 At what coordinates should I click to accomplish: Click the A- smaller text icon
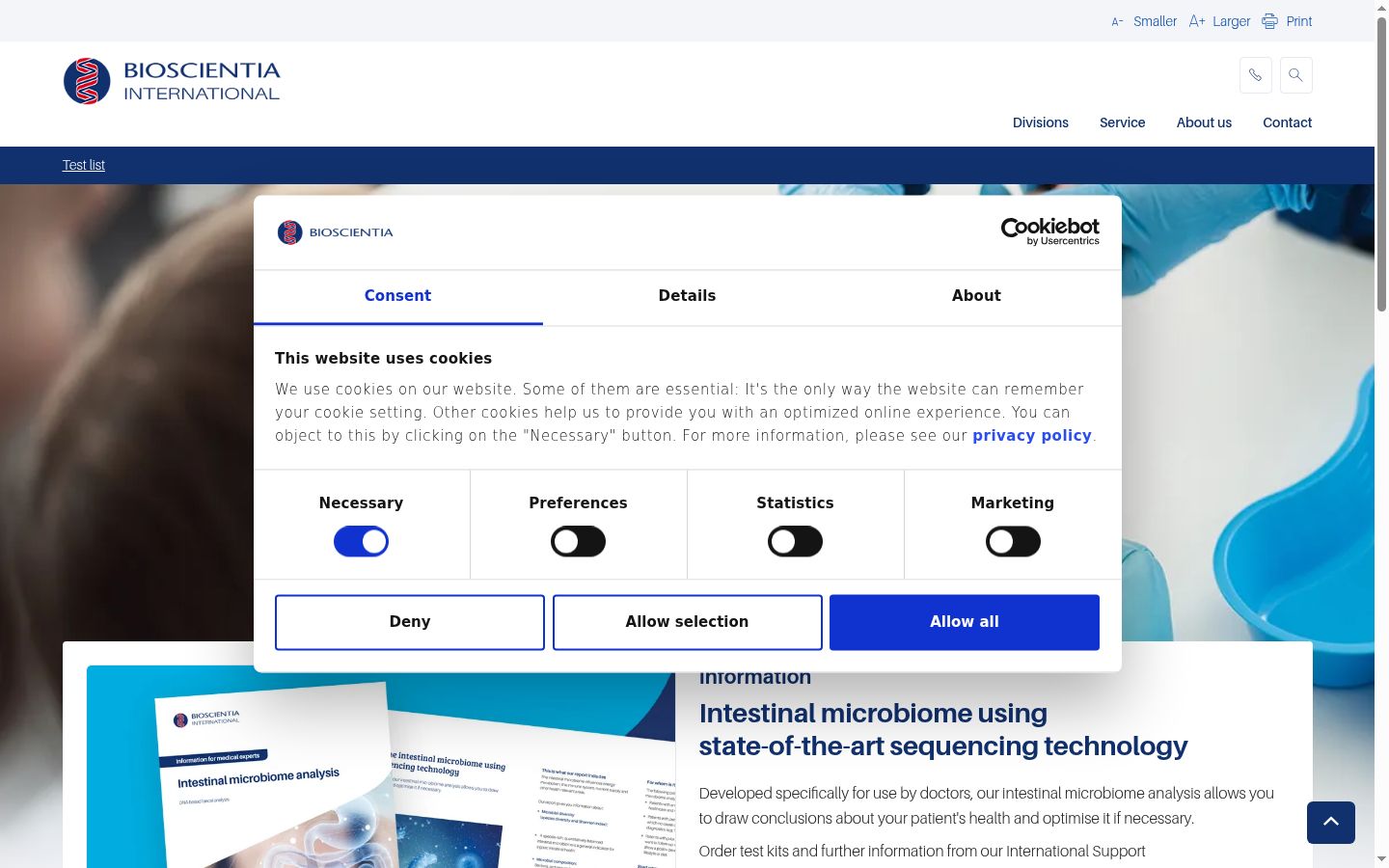coord(1117,21)
